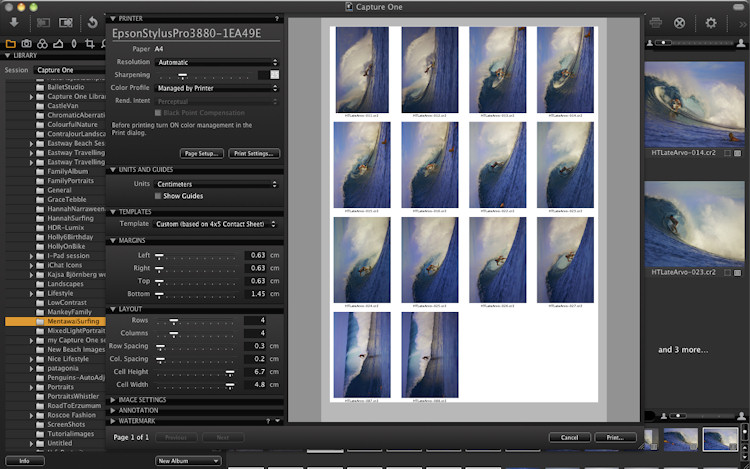
Task: Click the Undo curved arrow icon
Action: (93, 22)
